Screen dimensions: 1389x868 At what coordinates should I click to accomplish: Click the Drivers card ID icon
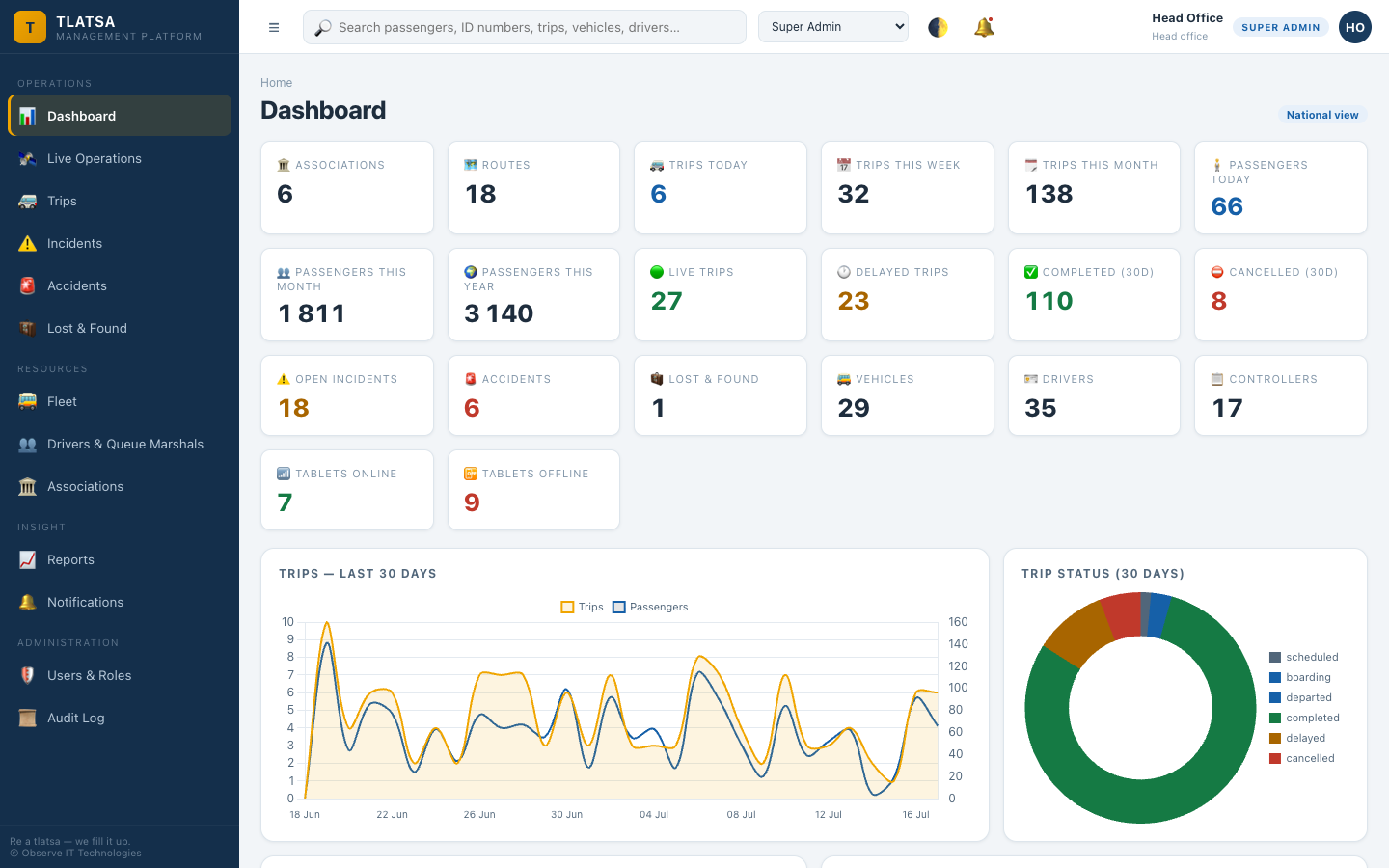point(1031,379)
